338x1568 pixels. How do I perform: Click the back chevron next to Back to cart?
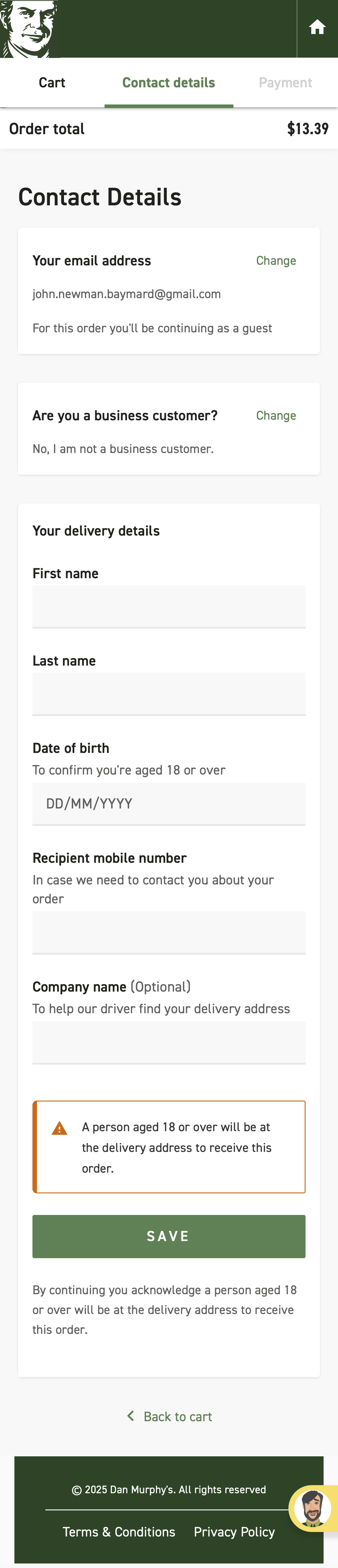(x=130, y=1416)
